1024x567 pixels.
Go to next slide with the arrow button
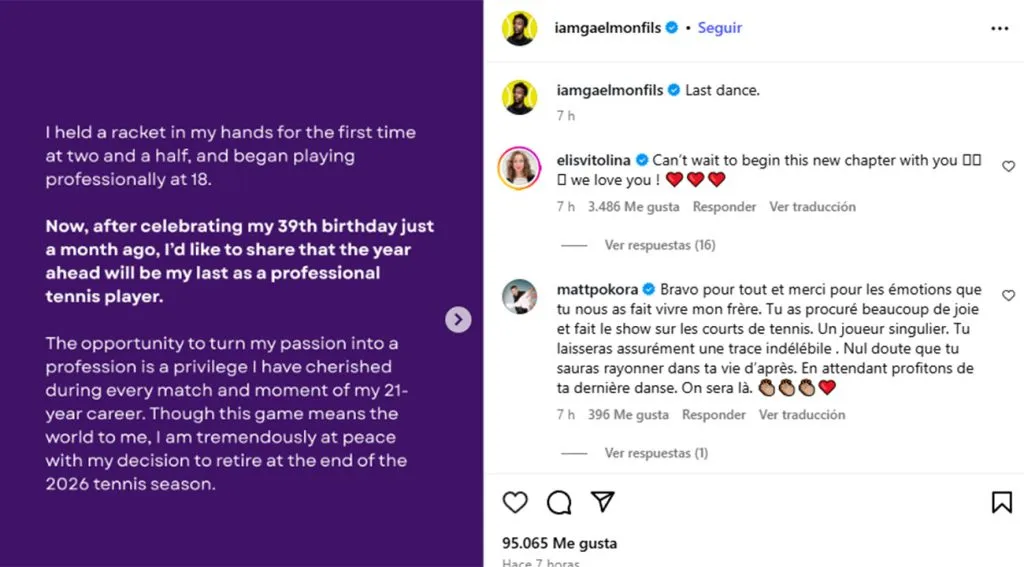(458, 319)
